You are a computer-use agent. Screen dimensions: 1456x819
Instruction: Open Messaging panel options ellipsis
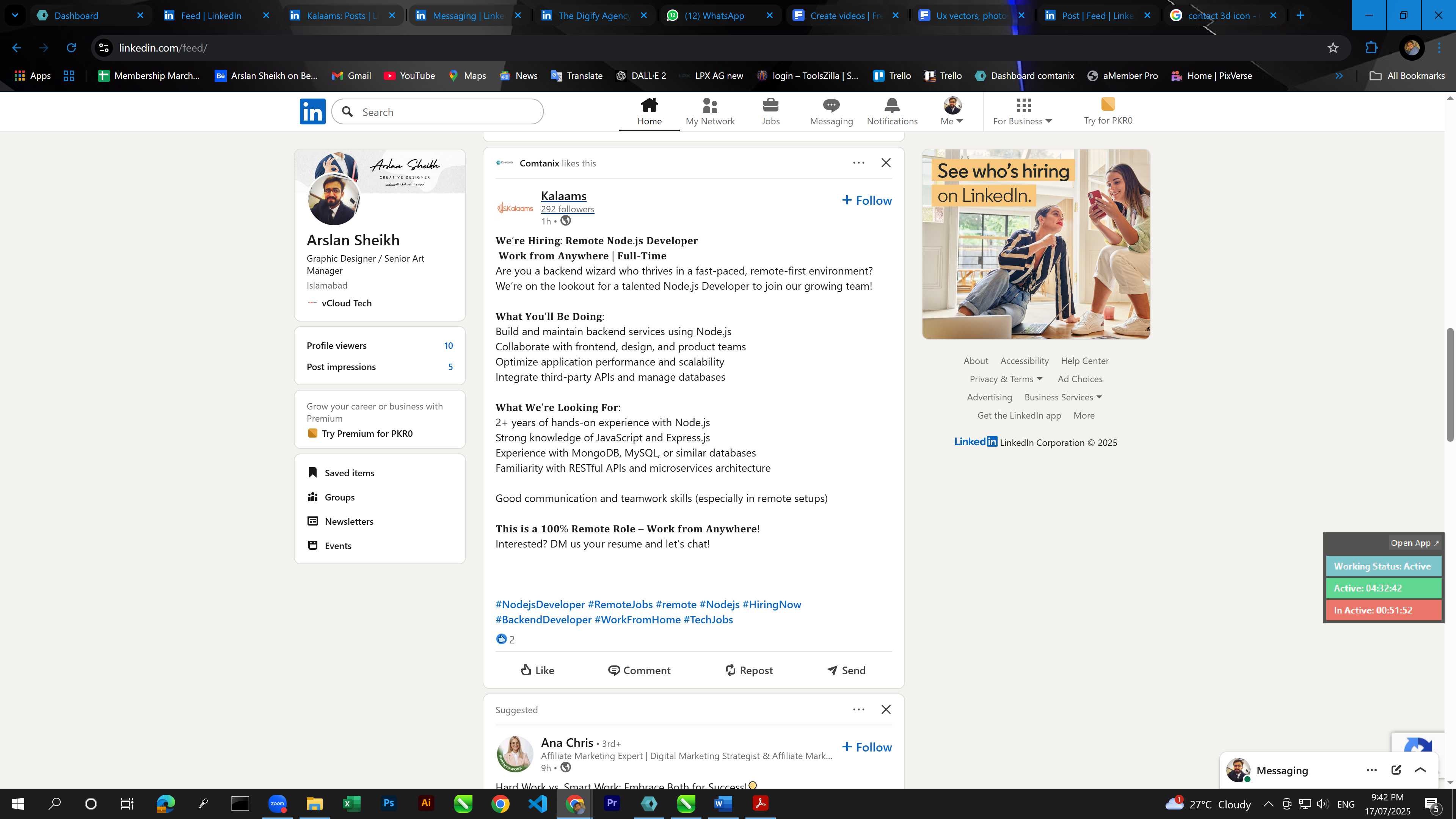(x=1372, y=770)
